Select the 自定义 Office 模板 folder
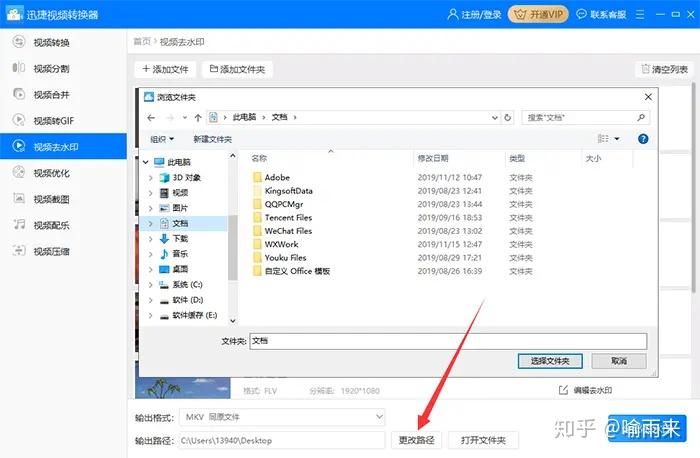Viewport: 700px width, 458px height. click(x=297, y=271)
